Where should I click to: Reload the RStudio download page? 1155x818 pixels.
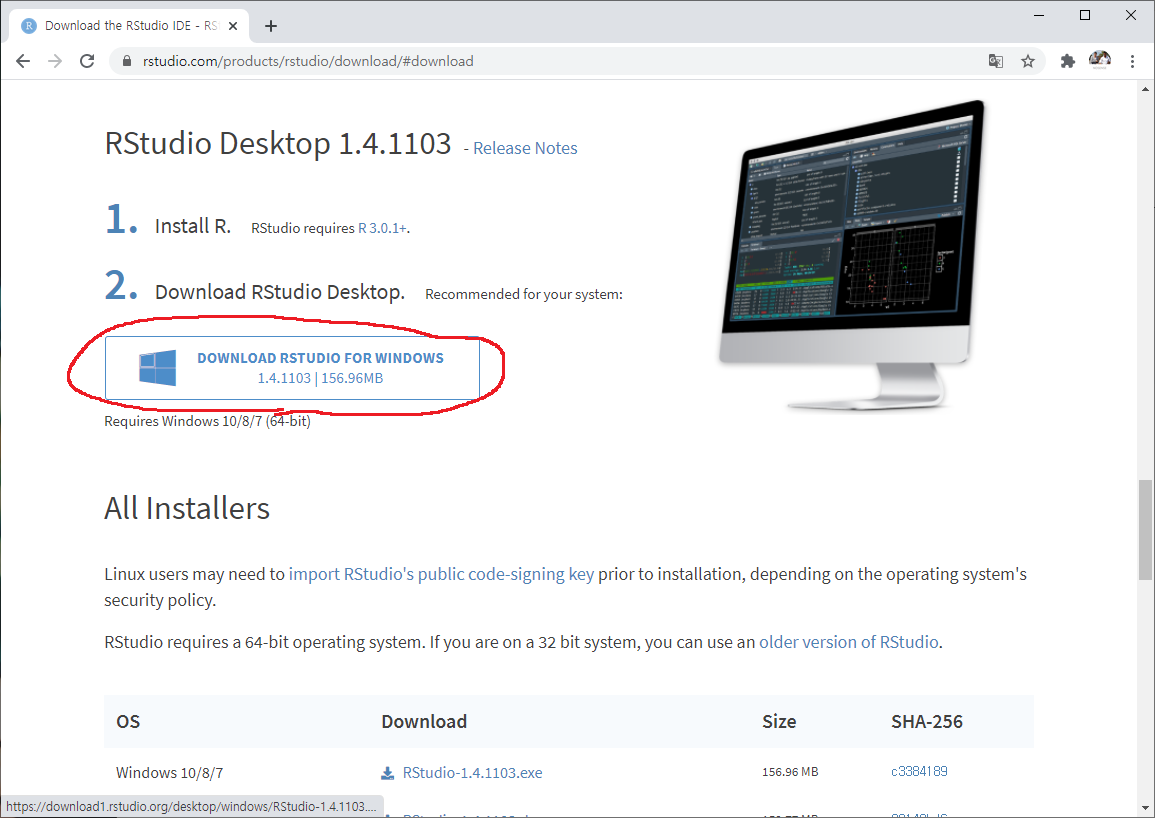click(x=87, y=61)
